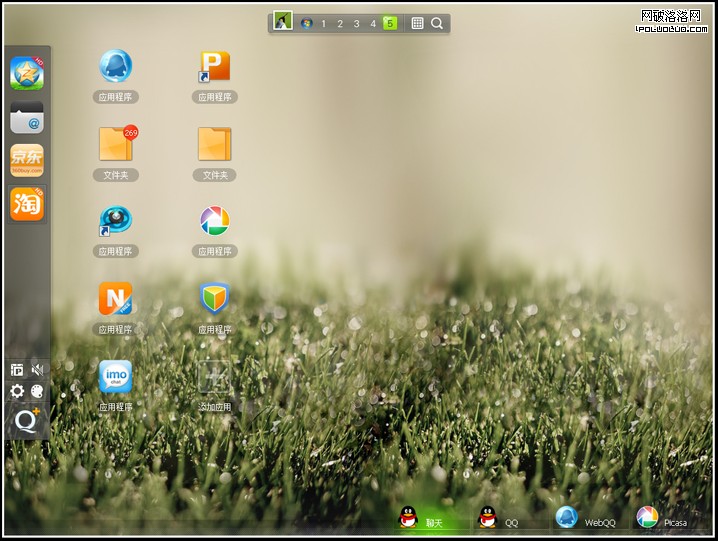Open the grid overview of all apps
The image size is (718, 541).
[417, 23]
